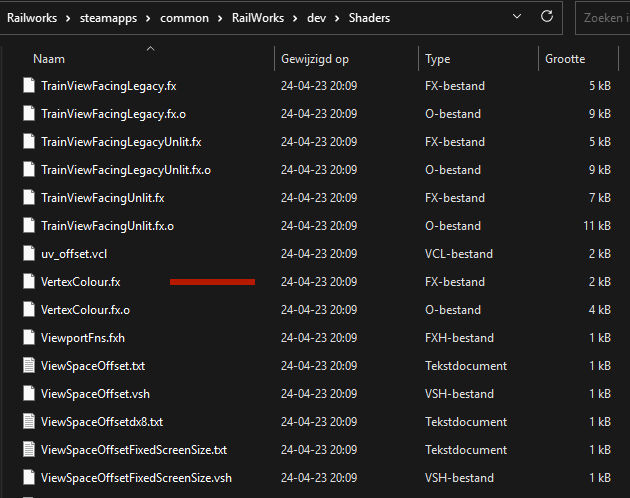The width and height of the screenshot is (630, 498).
Task: Click the file icon of ViewportFns.fxh
Action: tap(29, 338)
